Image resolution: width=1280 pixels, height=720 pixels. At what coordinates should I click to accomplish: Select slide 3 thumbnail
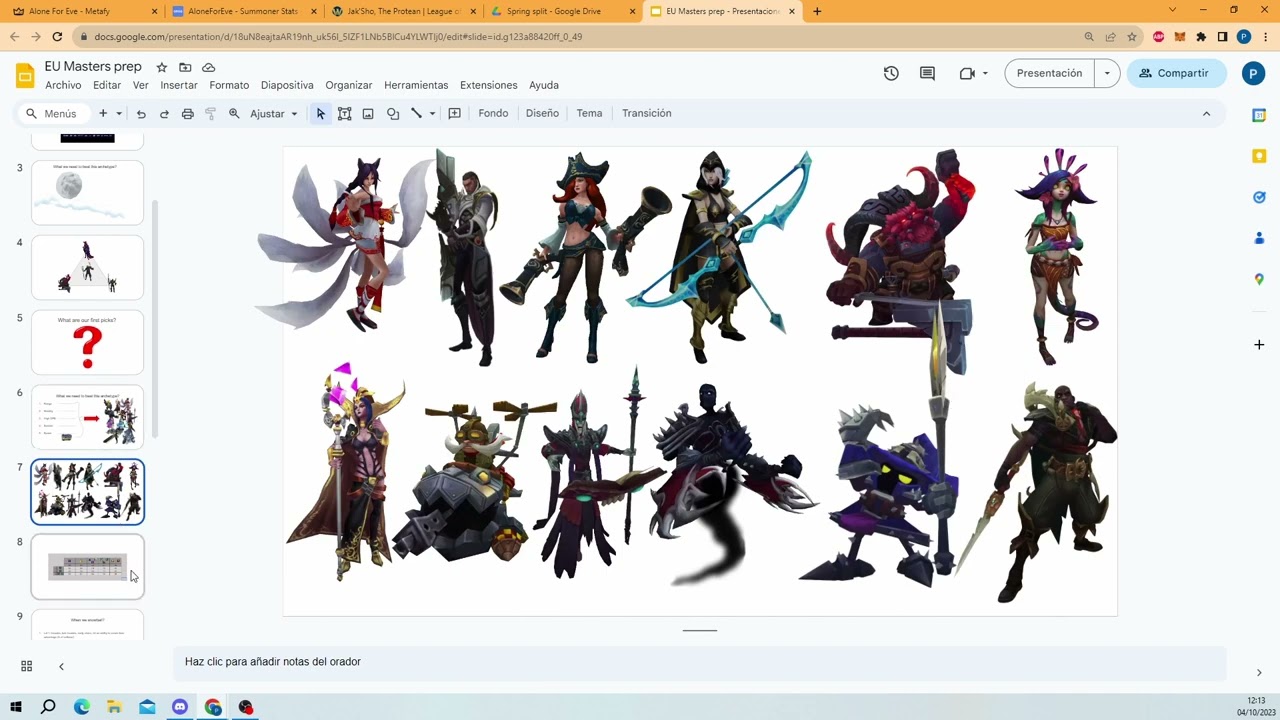pyautogui.click(x=88, y=192)
